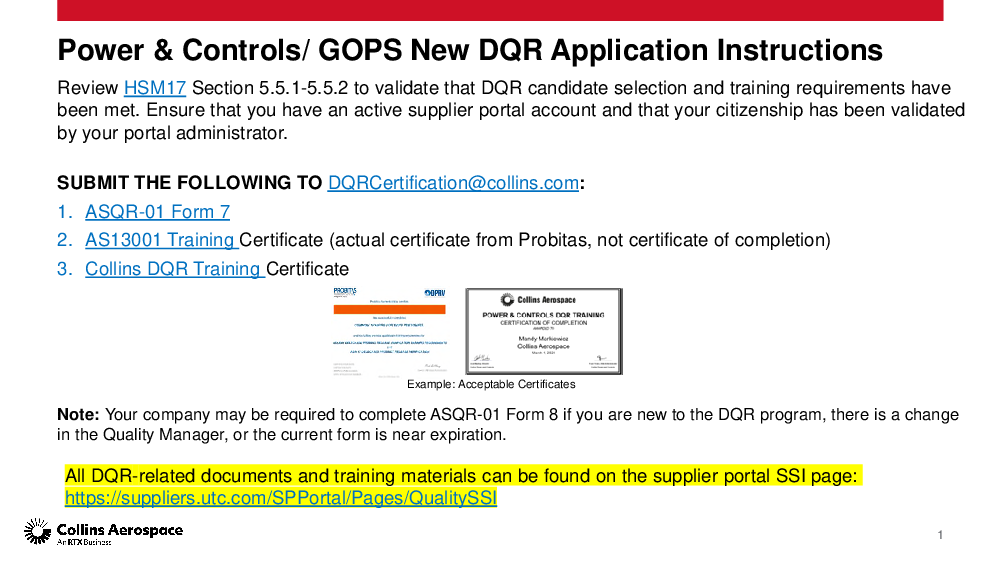The image size is (1000, 561).
Task: Open the Collins DQR Training link
Action: click(175, 269)
